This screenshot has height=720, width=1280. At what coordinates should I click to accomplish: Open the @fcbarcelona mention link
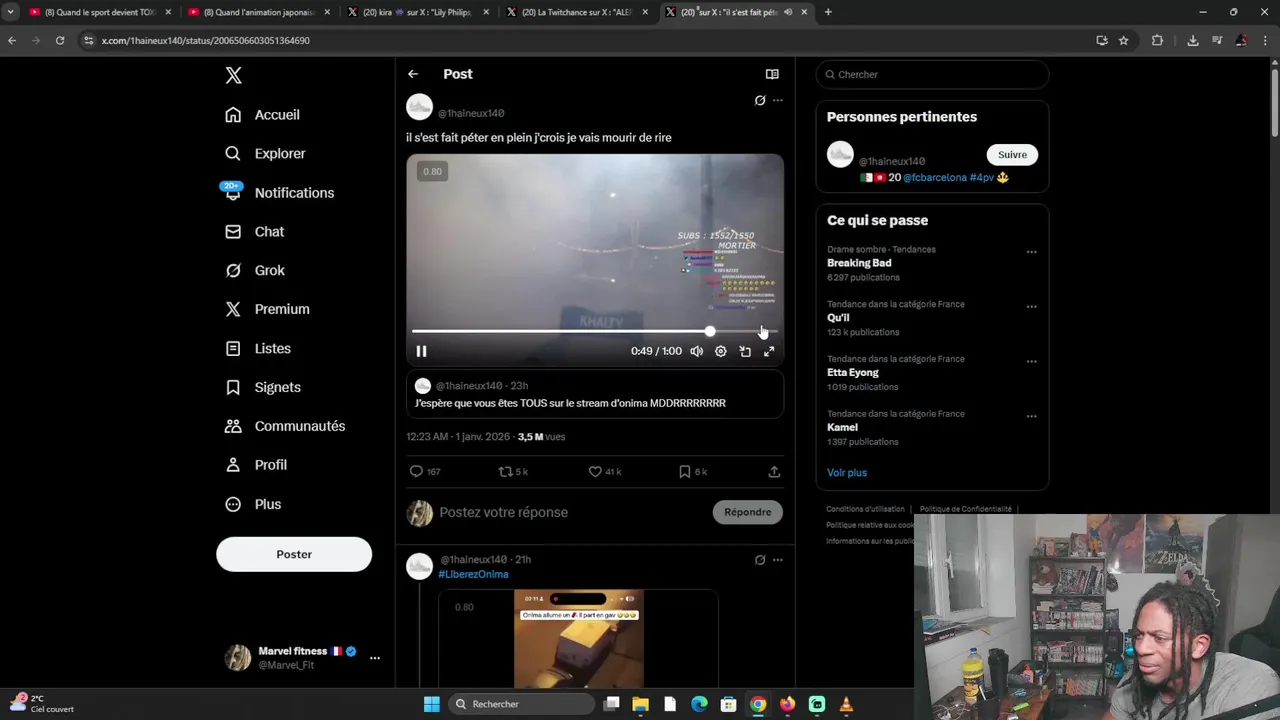935,178
